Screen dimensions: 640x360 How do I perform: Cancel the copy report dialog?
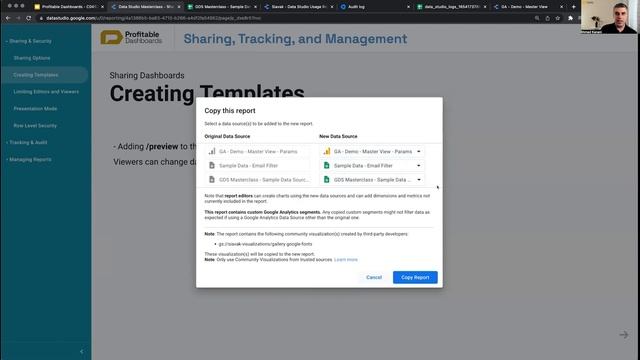[x=374, y=277]
